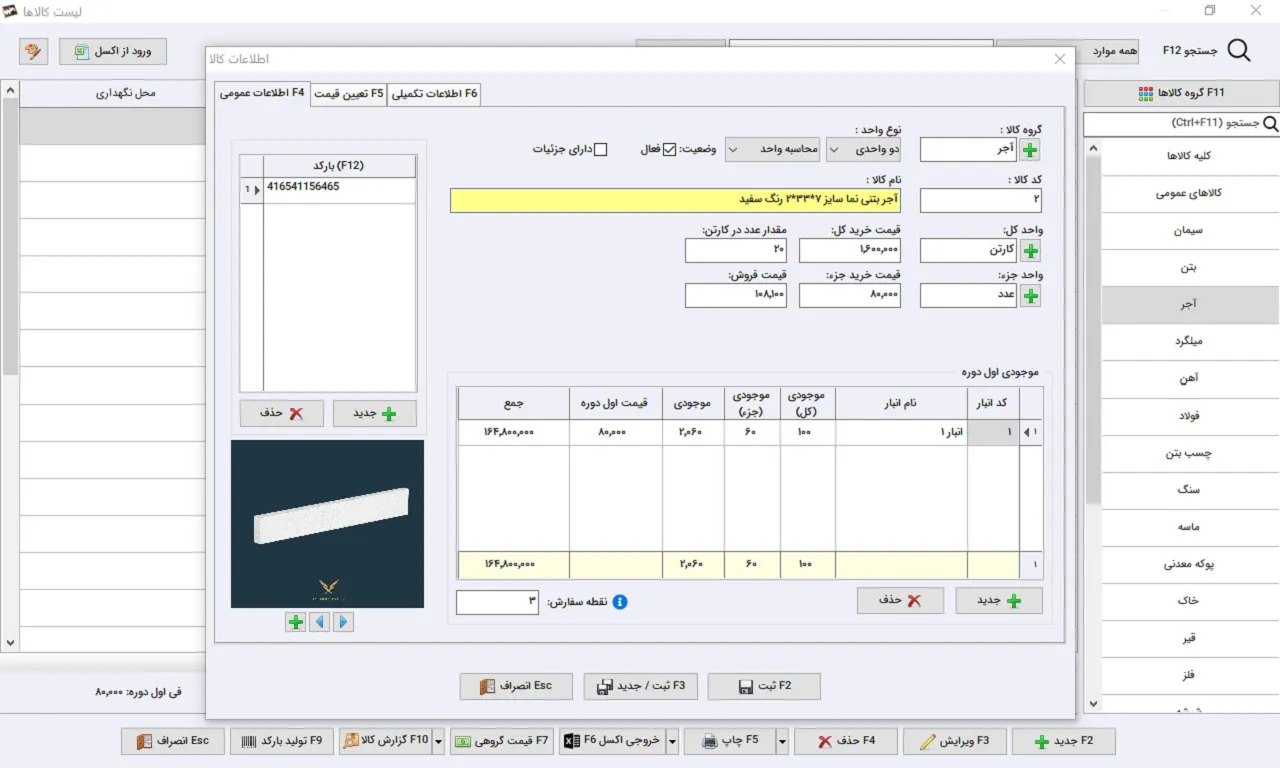This screenshot has height=768, width=1280.
Task: Click F2 ثبت save button in dialog
Action: point(764,686)
